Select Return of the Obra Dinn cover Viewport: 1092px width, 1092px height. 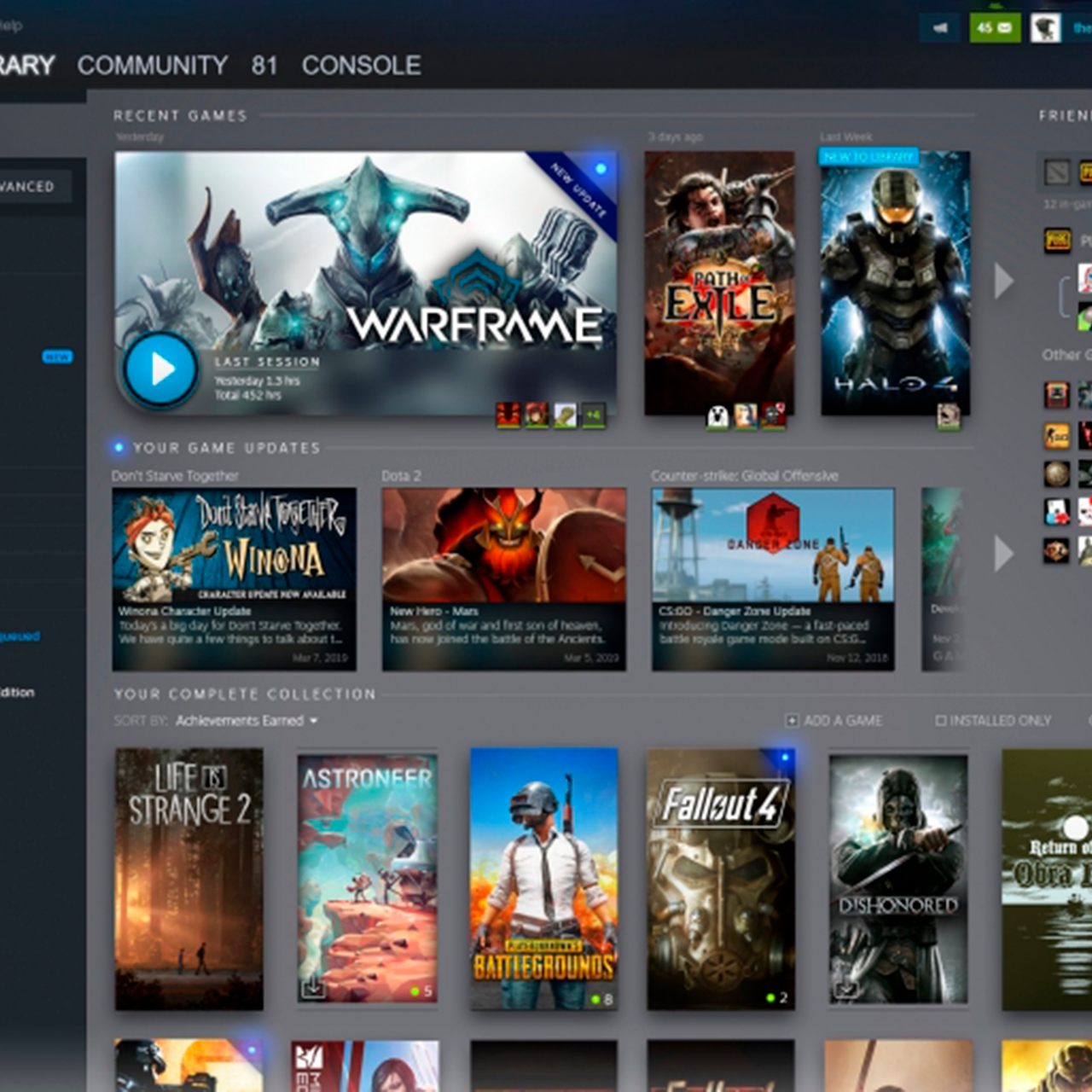pyautogui.click(x=1047, y=880)
